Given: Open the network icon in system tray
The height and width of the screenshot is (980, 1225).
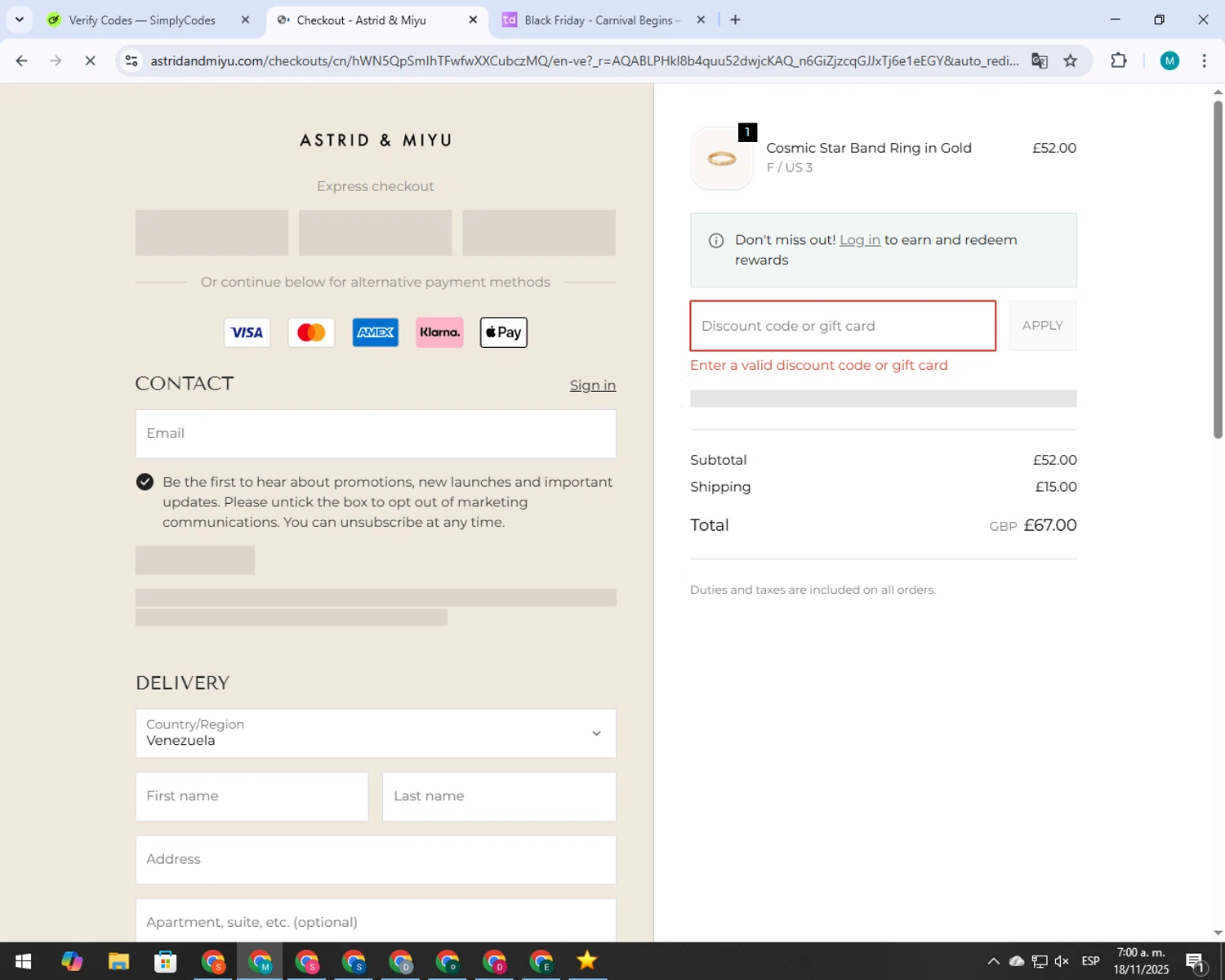Looking at the screenshot, I should click(1040, 961).
